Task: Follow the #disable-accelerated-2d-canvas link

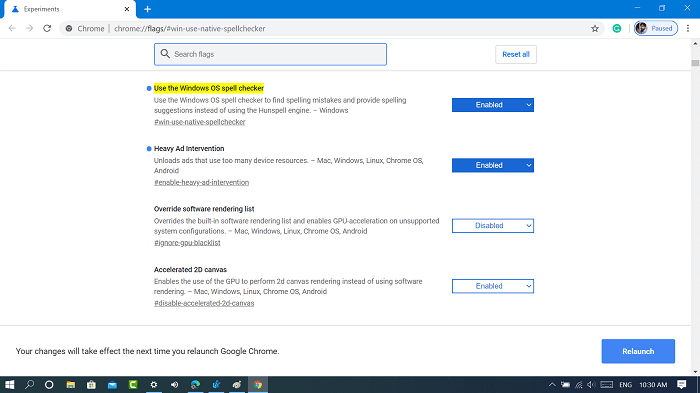Action: (x=204, y=303)
